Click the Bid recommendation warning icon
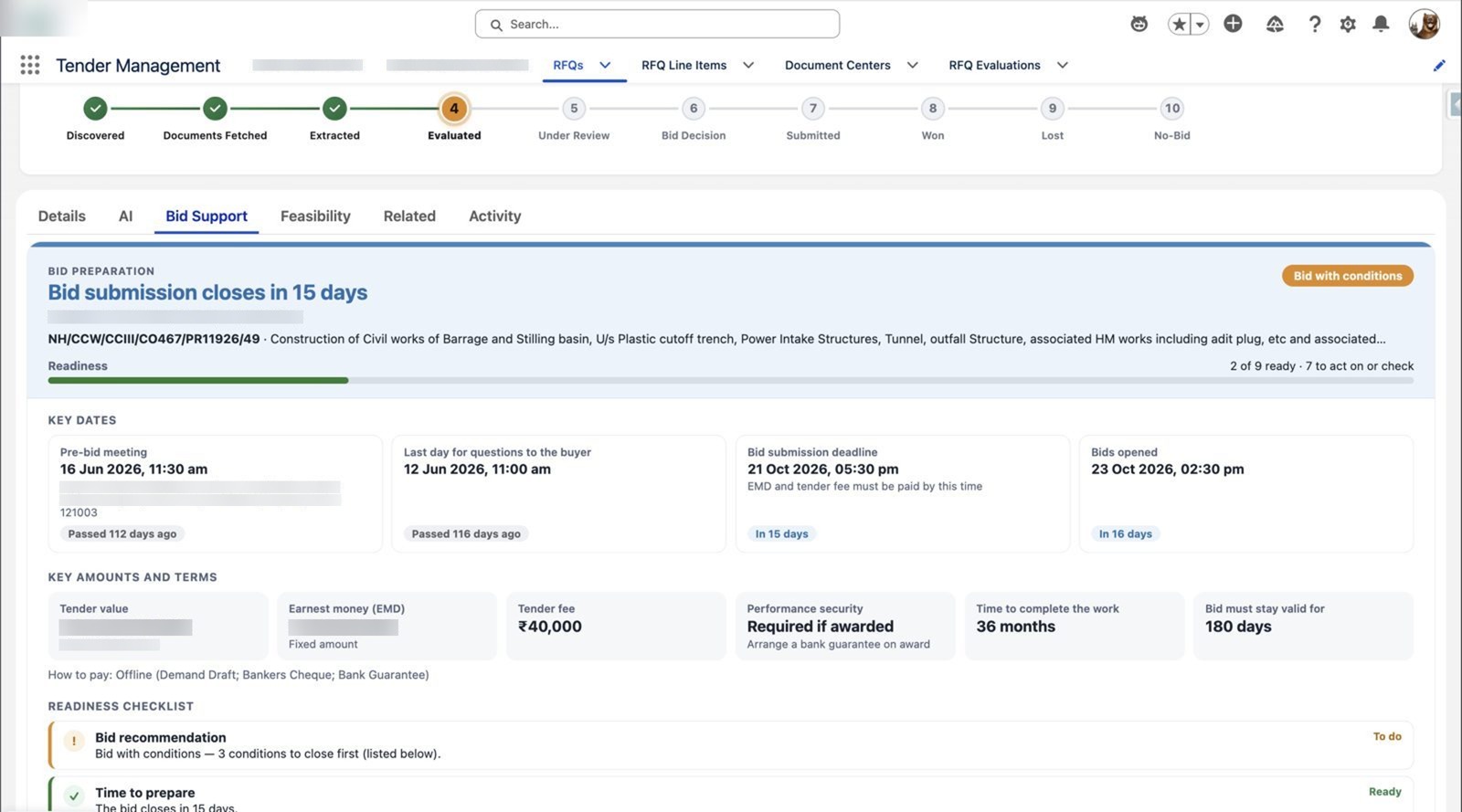 [74, 741]
